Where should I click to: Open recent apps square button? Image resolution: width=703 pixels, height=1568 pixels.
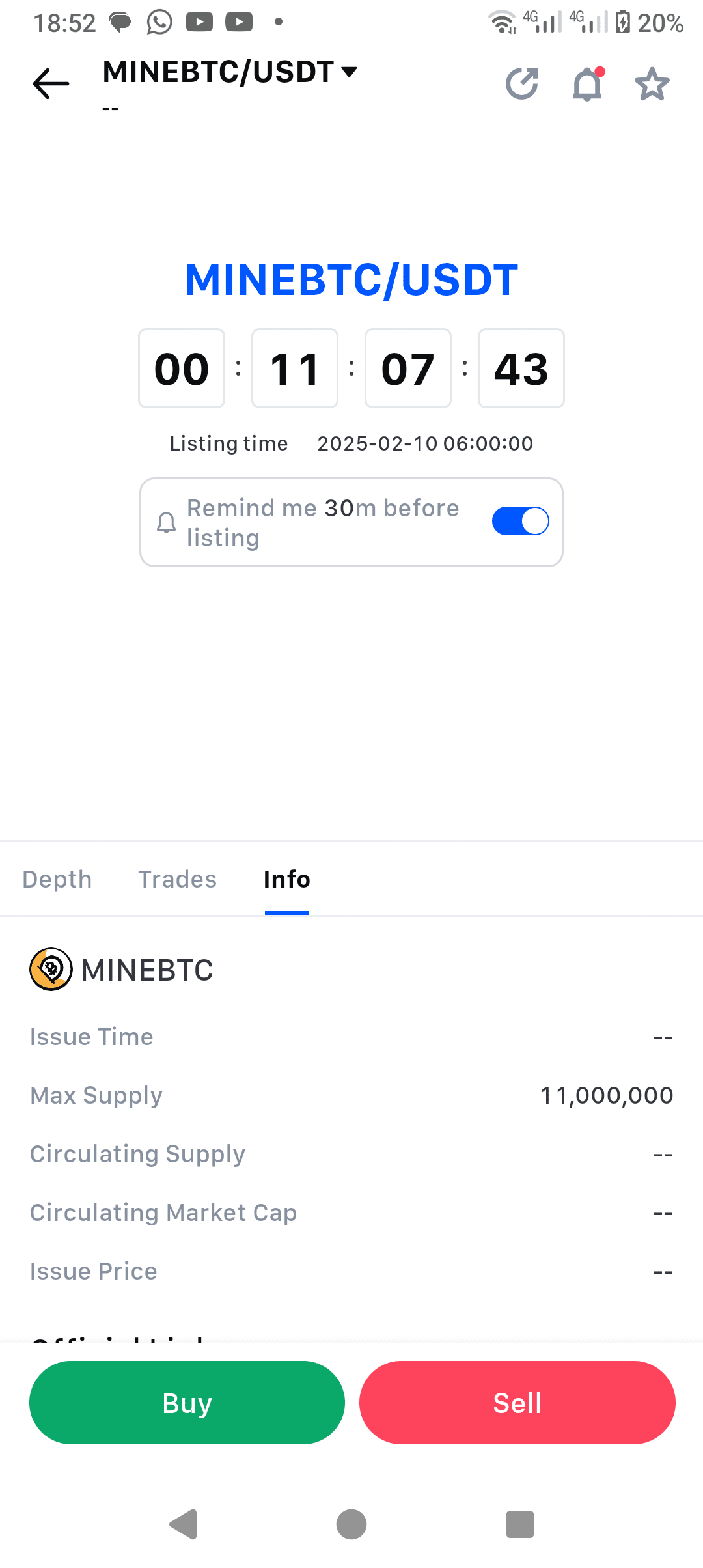coord(519,1524)
